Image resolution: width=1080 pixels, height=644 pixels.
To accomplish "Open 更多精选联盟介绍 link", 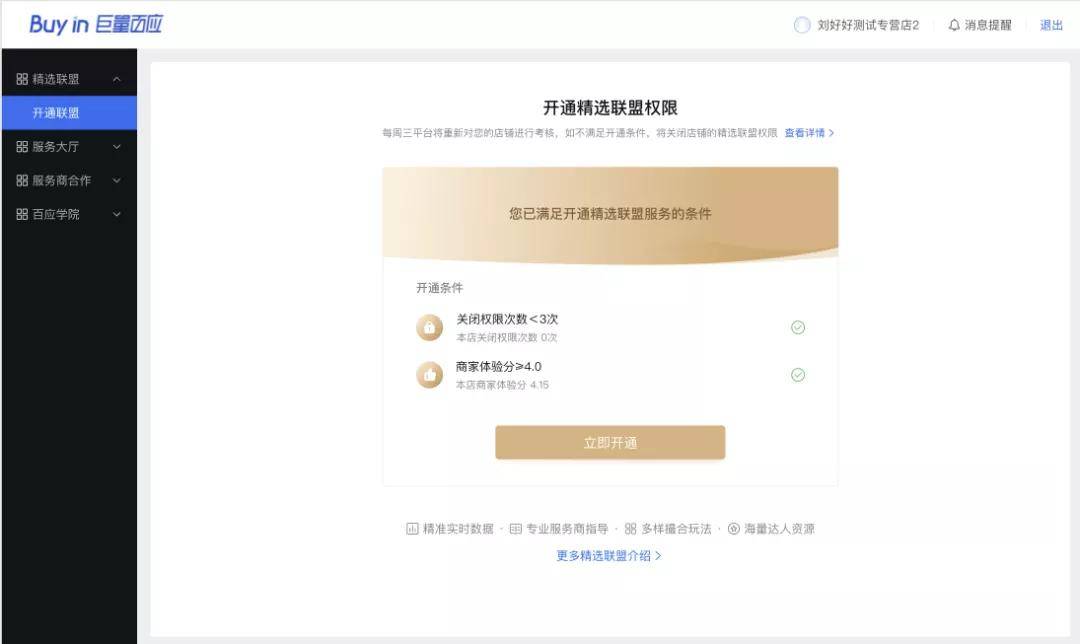I will [x=609, y=556].
